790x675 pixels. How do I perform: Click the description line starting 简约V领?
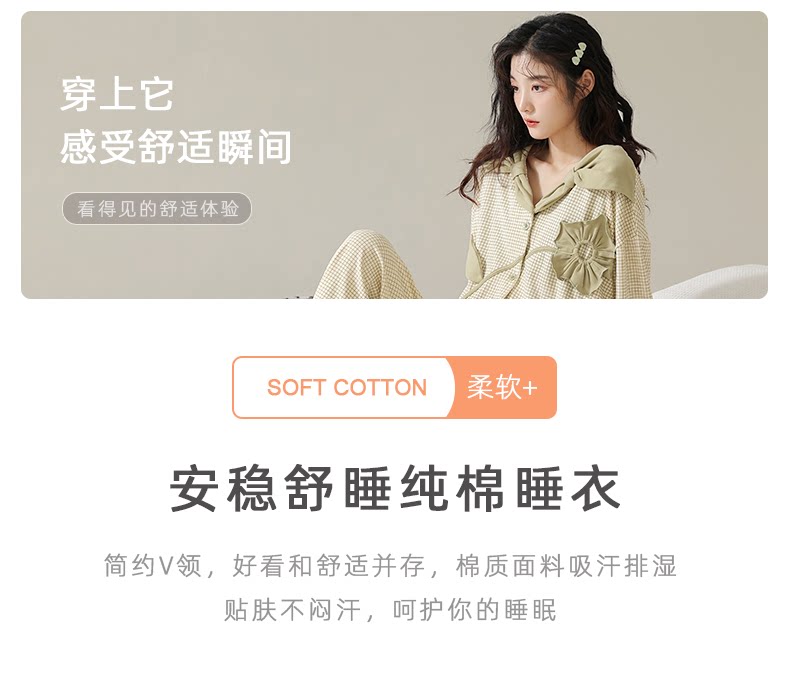click(x=389, y=566)
